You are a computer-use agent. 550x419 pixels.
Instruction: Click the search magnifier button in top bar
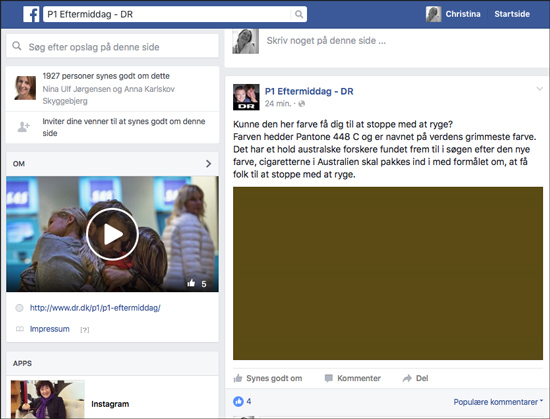coord(299,14)
